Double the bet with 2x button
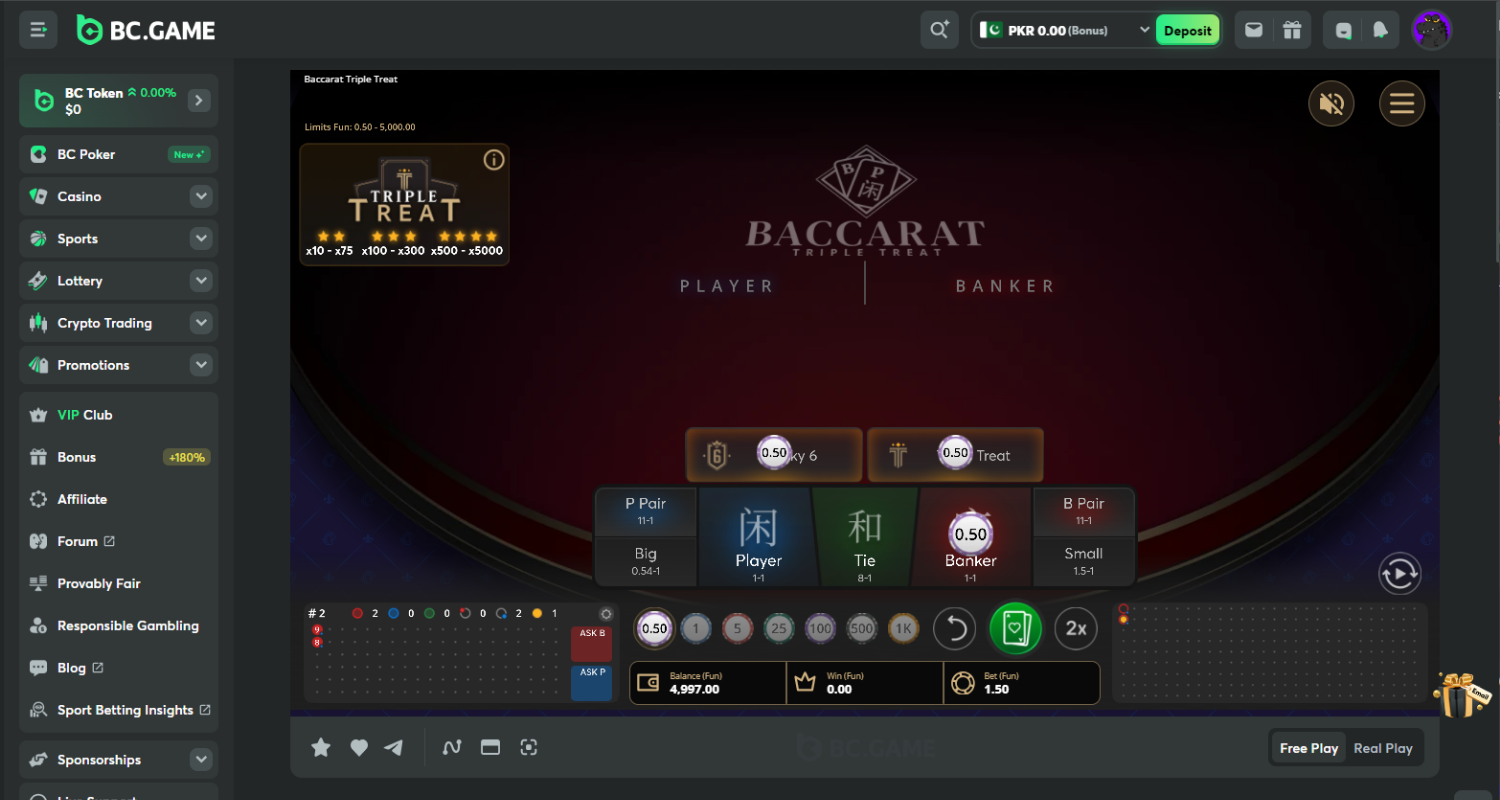The image size is (1500, 800). (x=1076, y=629)
